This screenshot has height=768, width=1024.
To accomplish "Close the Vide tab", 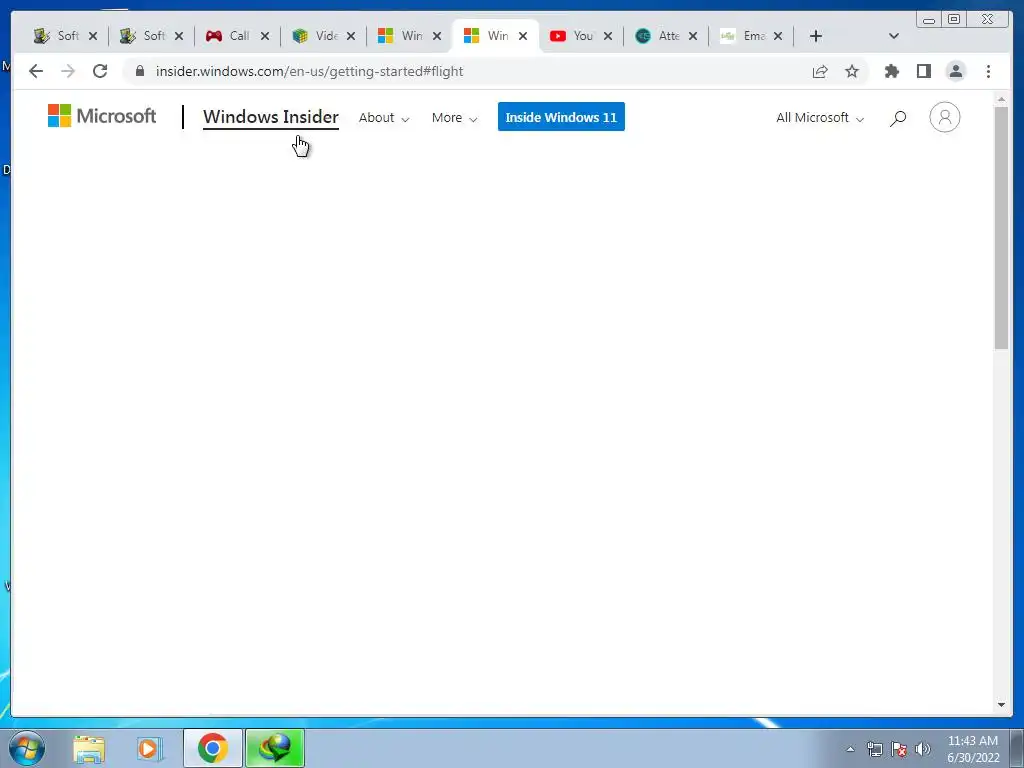I will click(351, 37).
